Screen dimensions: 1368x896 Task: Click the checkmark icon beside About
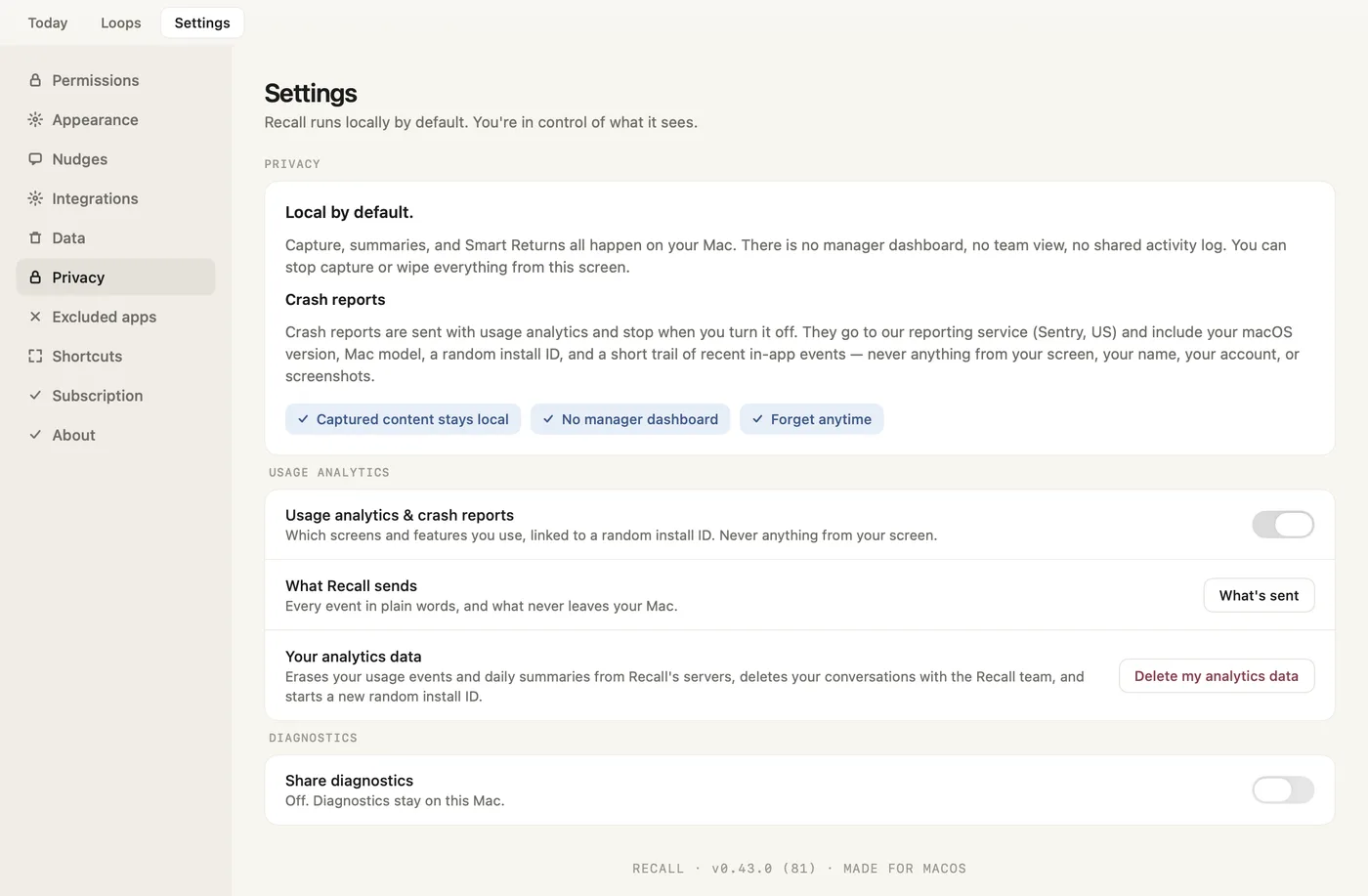pyautogui.click(x=35, y=435)
